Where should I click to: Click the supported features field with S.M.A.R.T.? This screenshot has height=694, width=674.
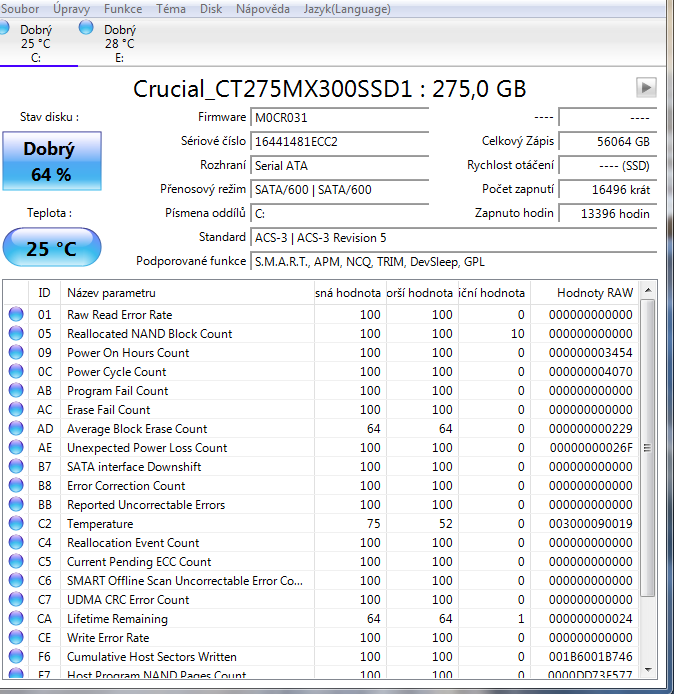point(454,262)
